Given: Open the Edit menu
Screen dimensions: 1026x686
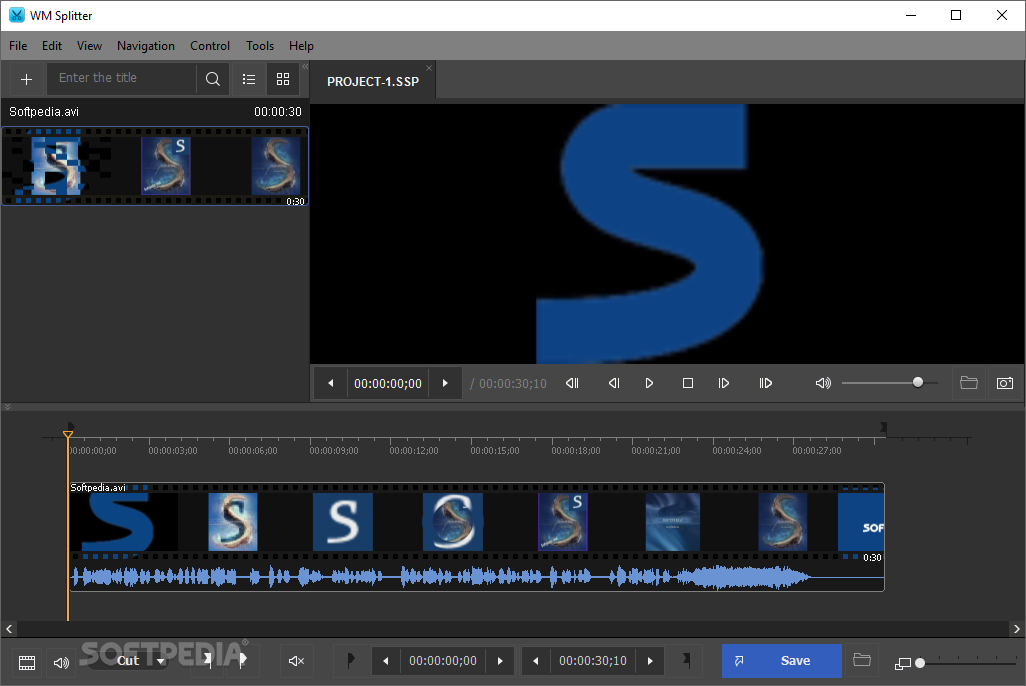Looking at the screenshot, I should point(52,46).
